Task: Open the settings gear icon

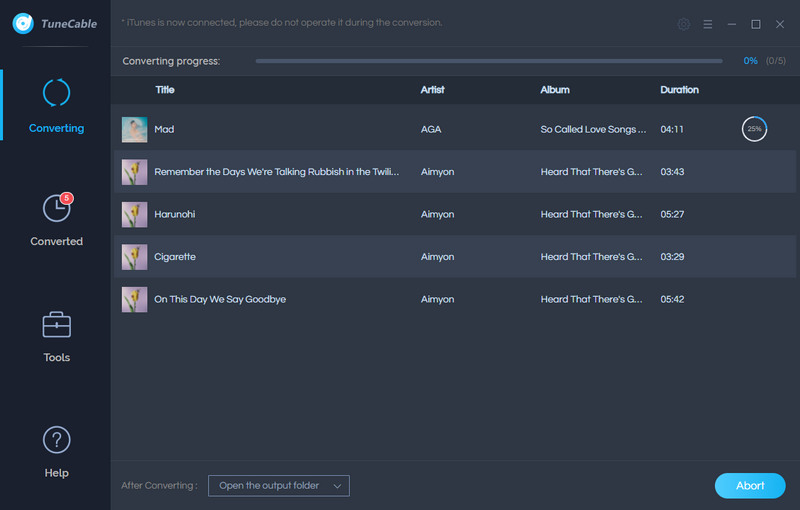Action: 684,24
